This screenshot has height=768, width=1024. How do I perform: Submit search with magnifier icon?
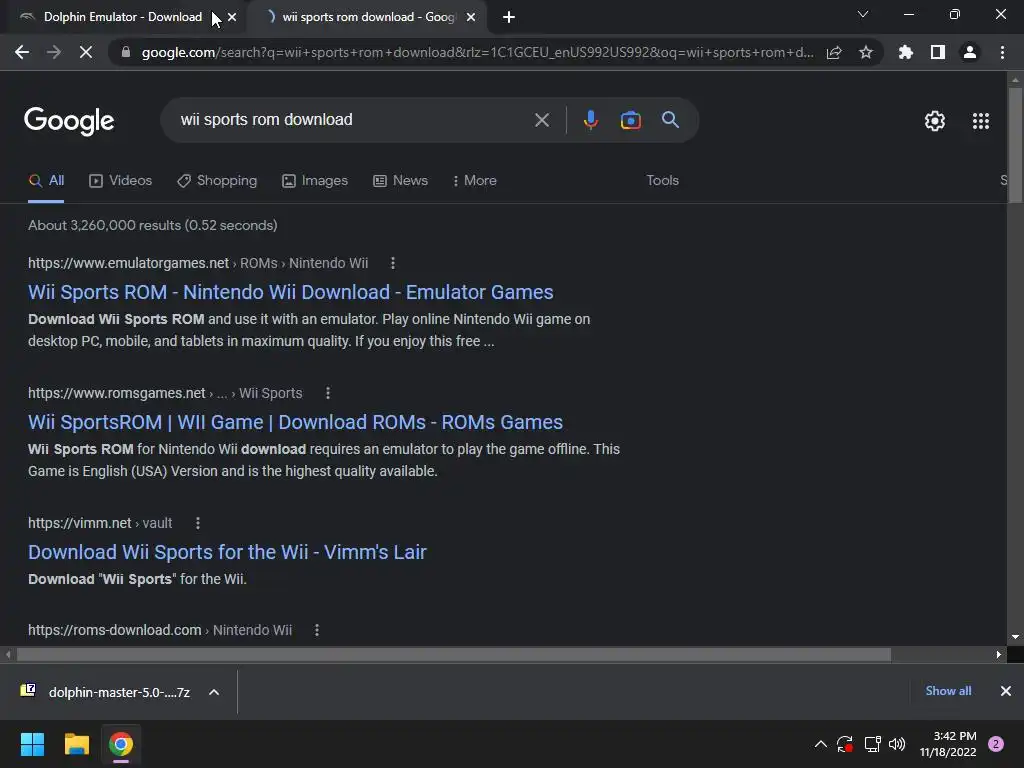[x=671, y=120]
